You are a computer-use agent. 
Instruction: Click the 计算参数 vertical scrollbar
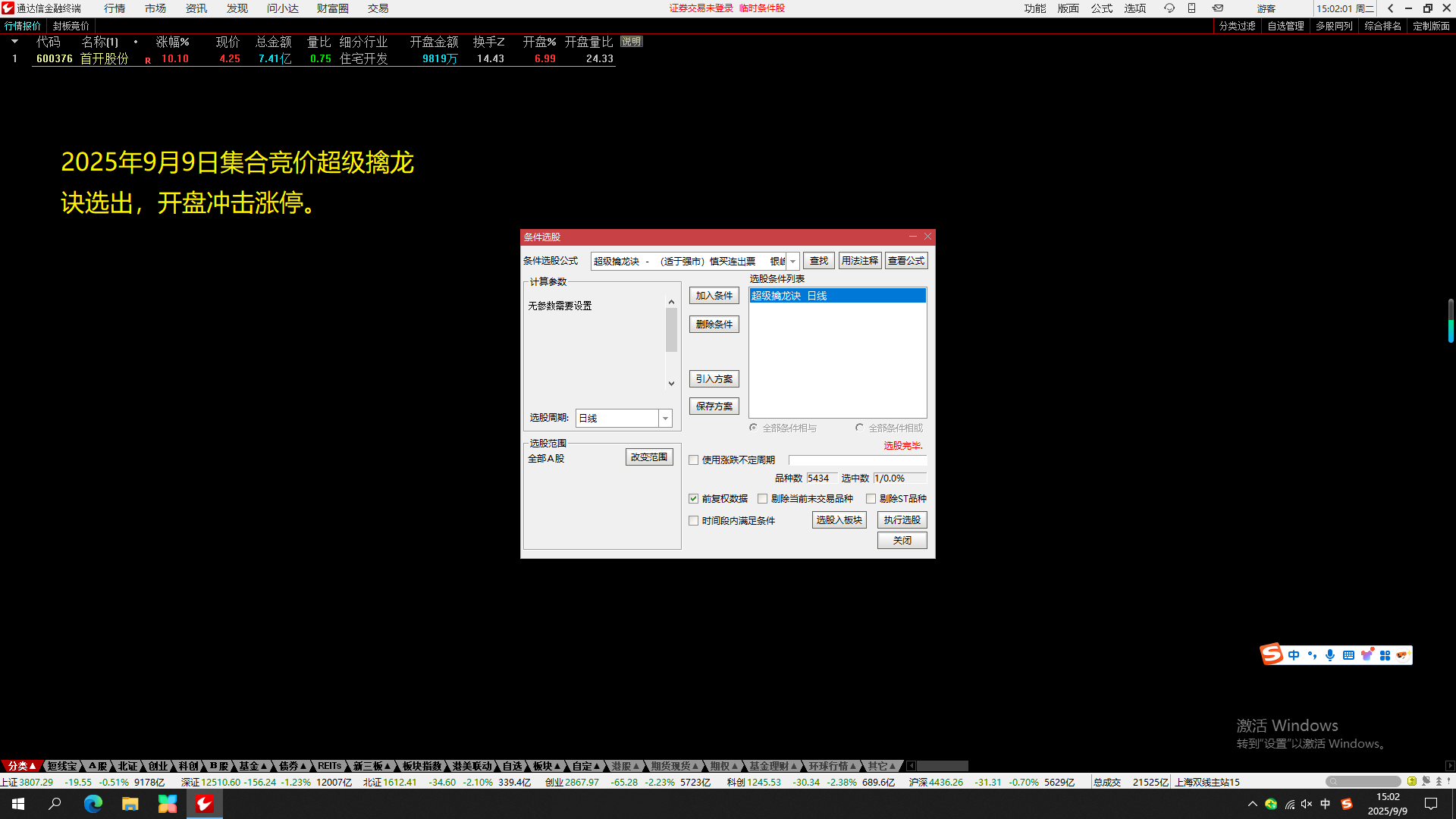pyautogui.click(x=671, y=331)
